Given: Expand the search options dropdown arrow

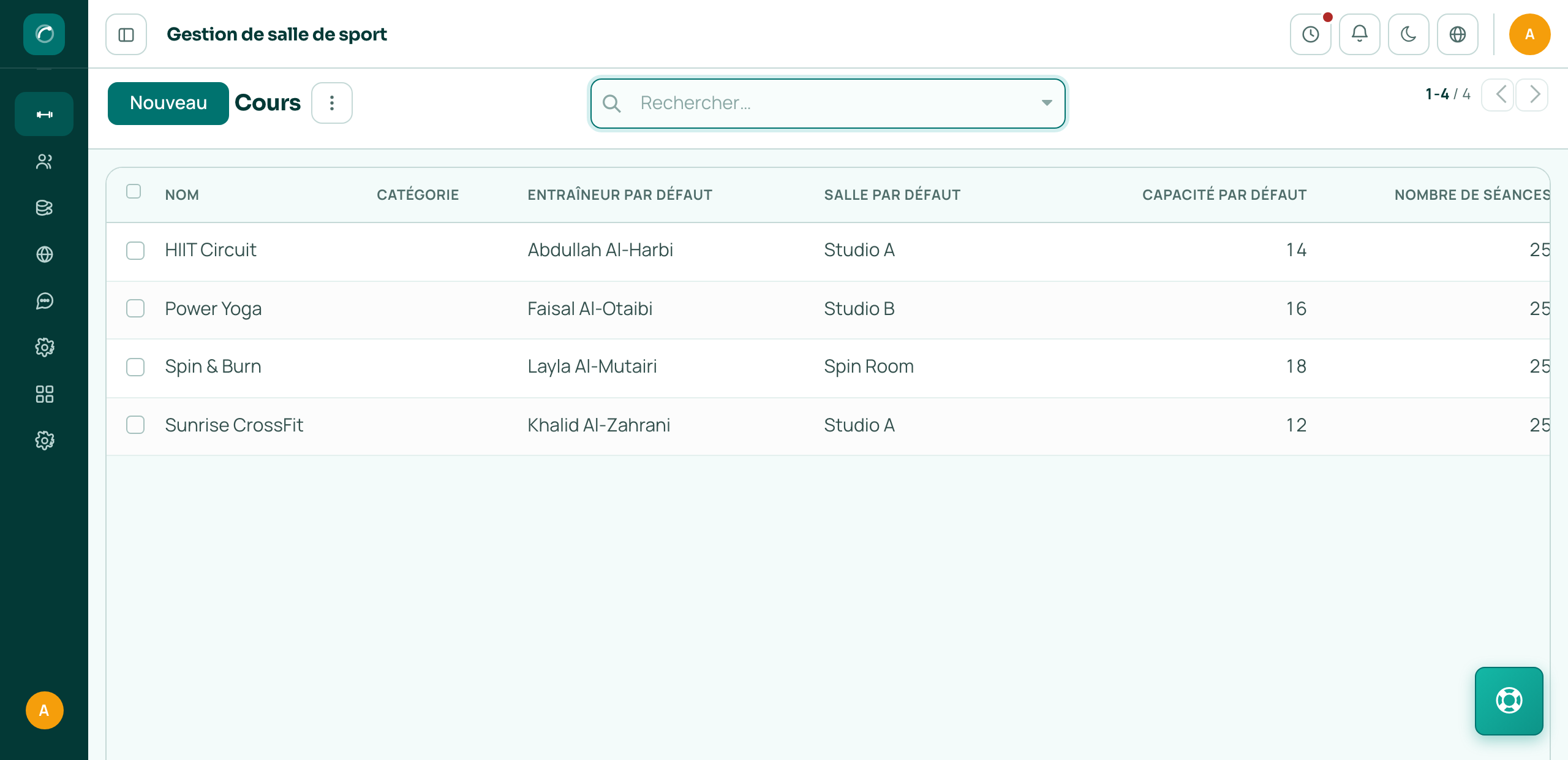Looking at the screenshot, I should point(1047,103).
